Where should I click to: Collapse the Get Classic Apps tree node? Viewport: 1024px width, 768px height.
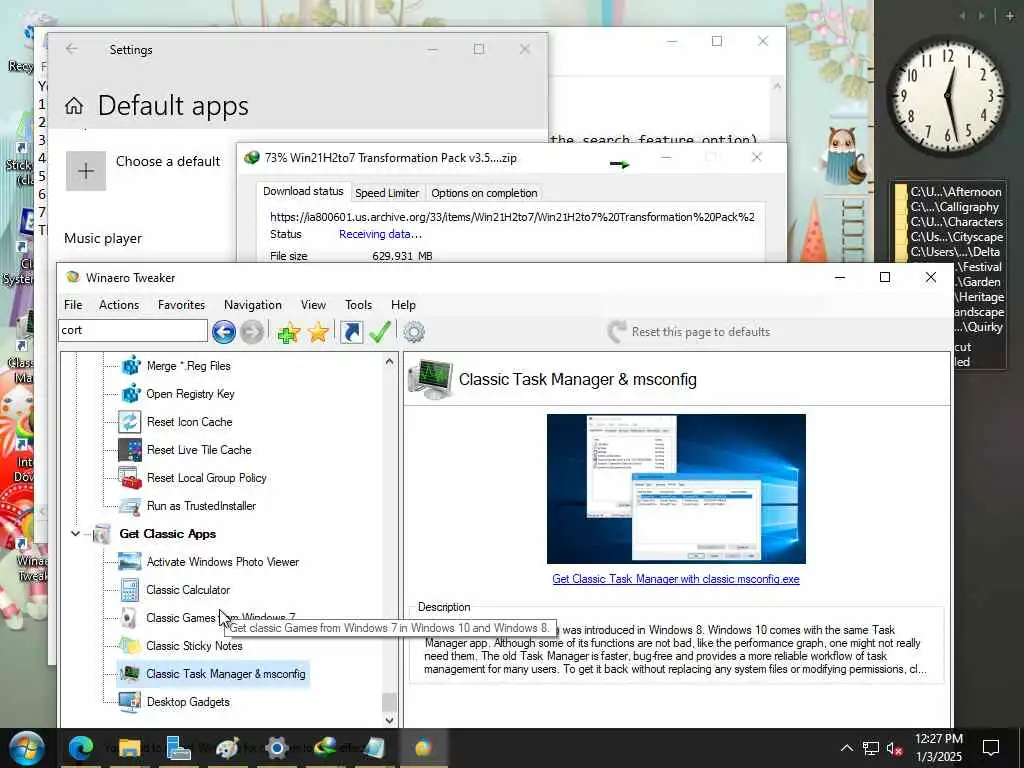click(75, 534)
